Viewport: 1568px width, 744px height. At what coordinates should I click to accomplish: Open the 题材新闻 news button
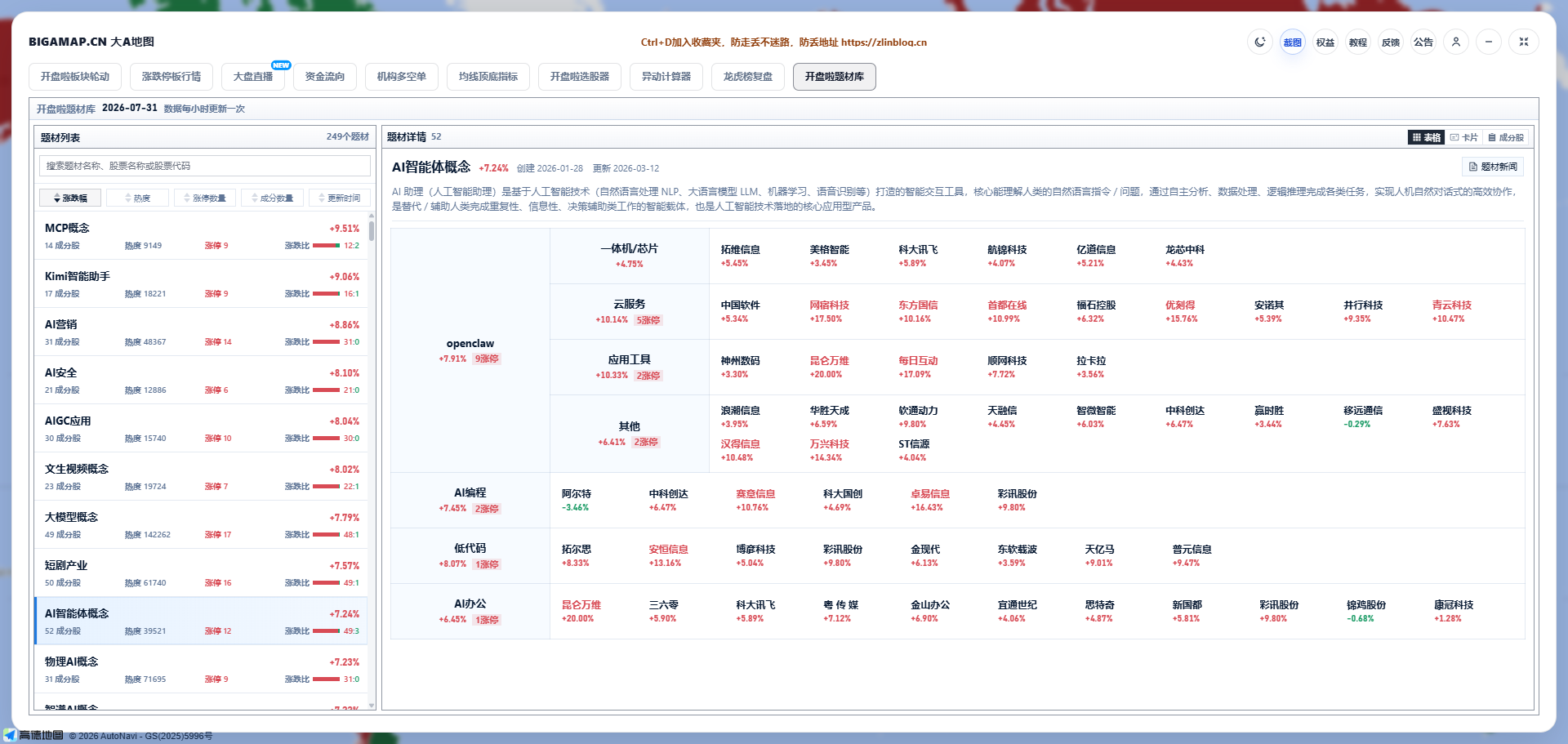point(1493,167)
